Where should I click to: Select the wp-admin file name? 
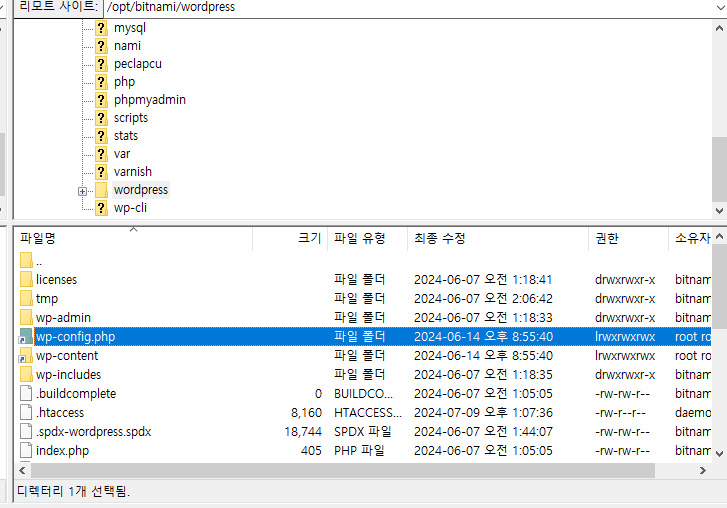pyautogui.click(x=64, y=318)
